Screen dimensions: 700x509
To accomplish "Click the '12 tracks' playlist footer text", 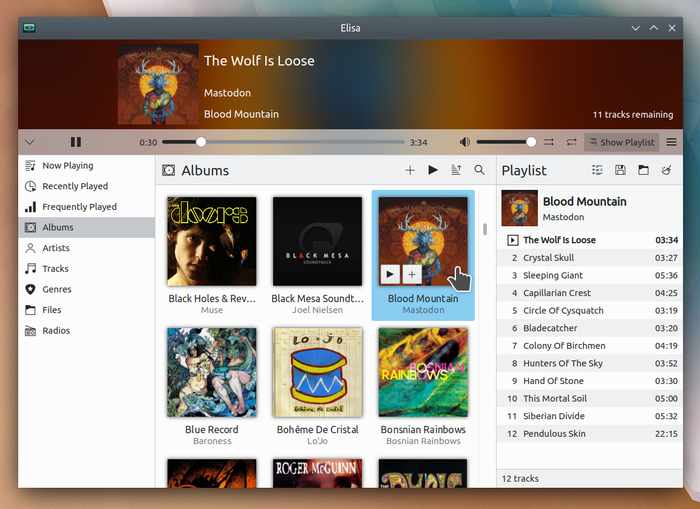I will point(520,479).
